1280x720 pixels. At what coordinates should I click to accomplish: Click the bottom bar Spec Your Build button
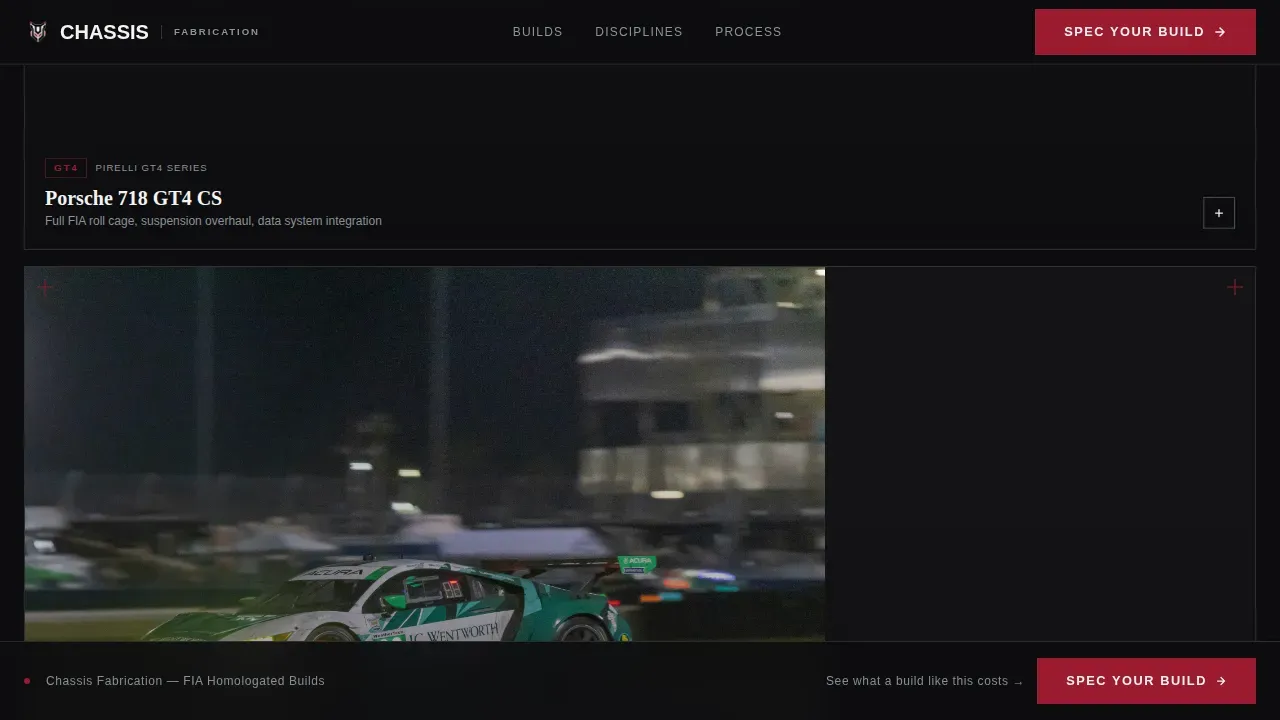(1146, 681)
